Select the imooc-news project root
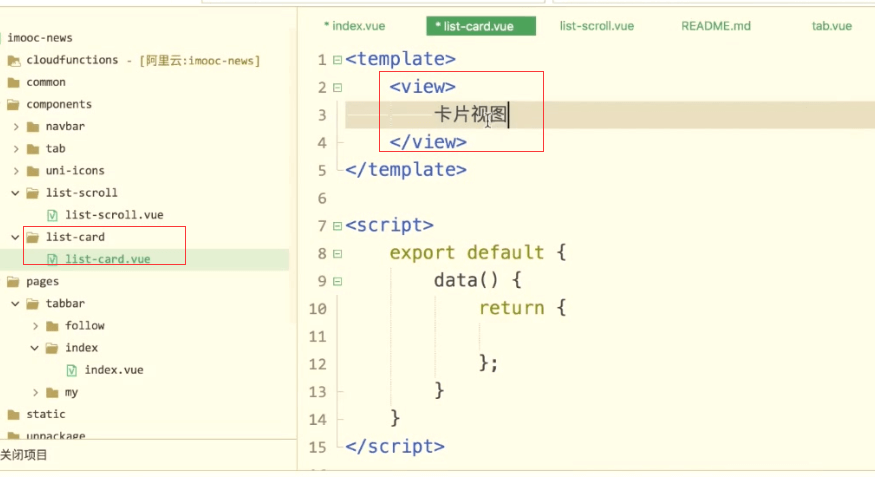 coord(40,38)
